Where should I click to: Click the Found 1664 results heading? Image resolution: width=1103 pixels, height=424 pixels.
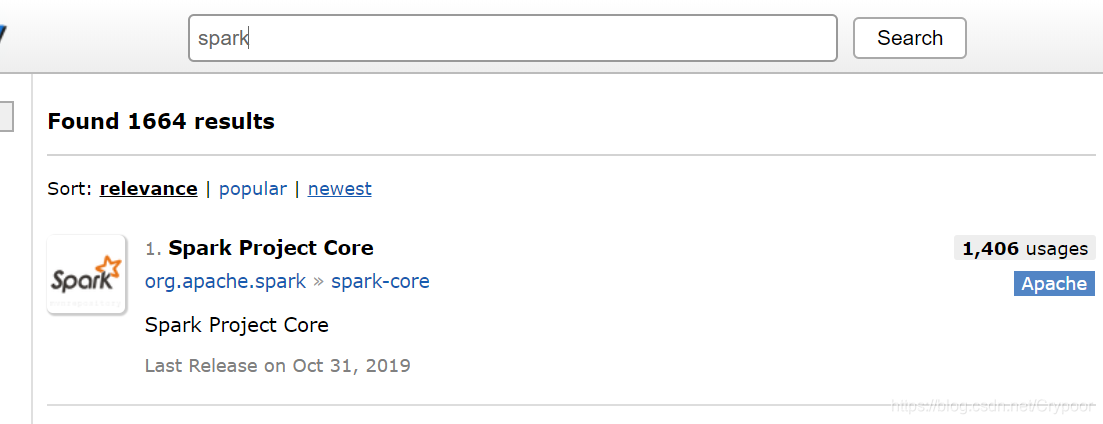coord(160,122)
